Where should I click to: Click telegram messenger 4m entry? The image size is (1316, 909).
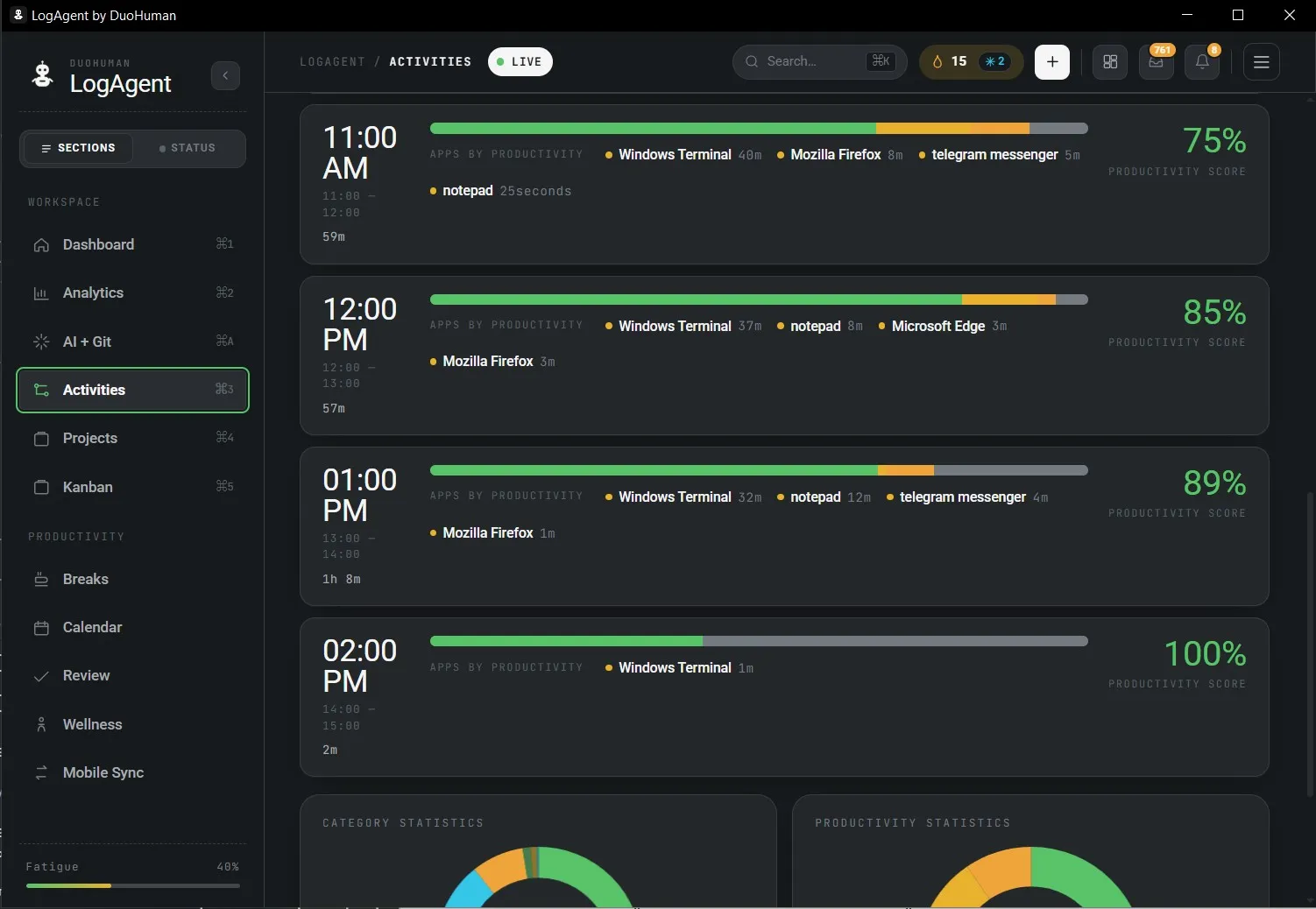[967, 497]
